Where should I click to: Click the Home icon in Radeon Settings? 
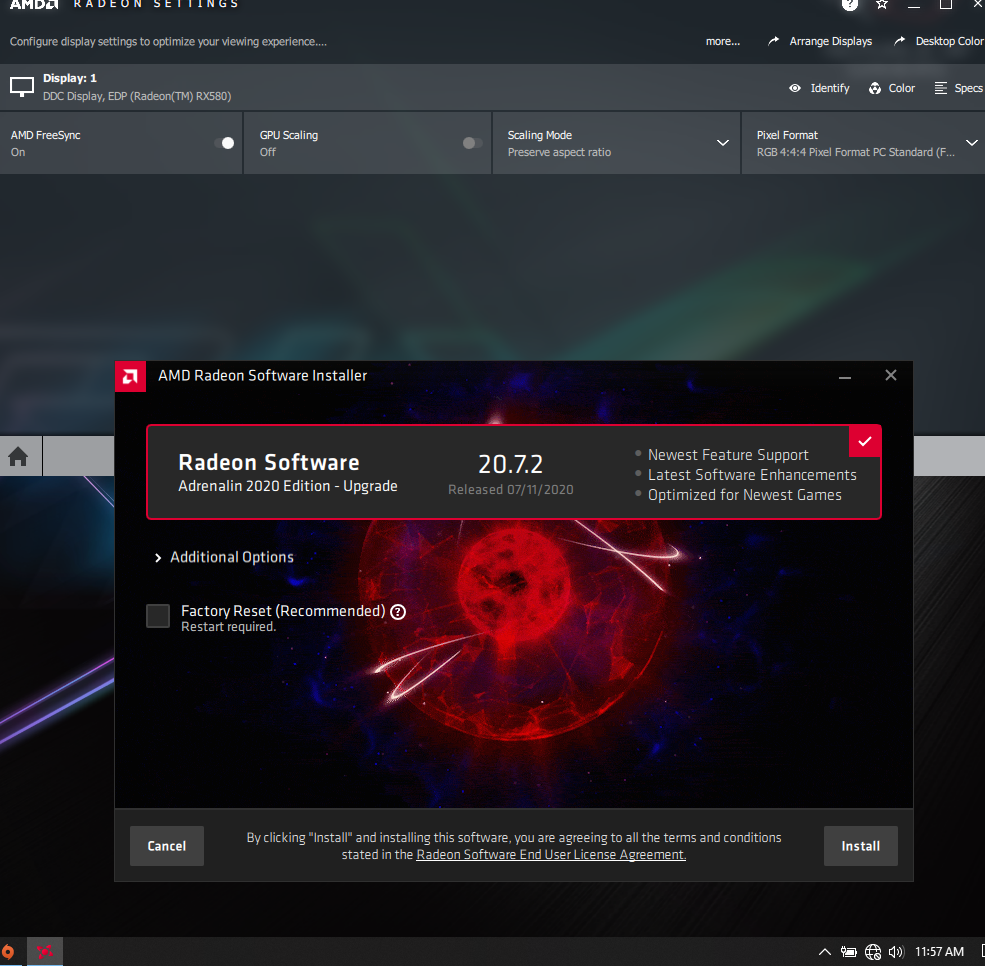pos(18,456)
